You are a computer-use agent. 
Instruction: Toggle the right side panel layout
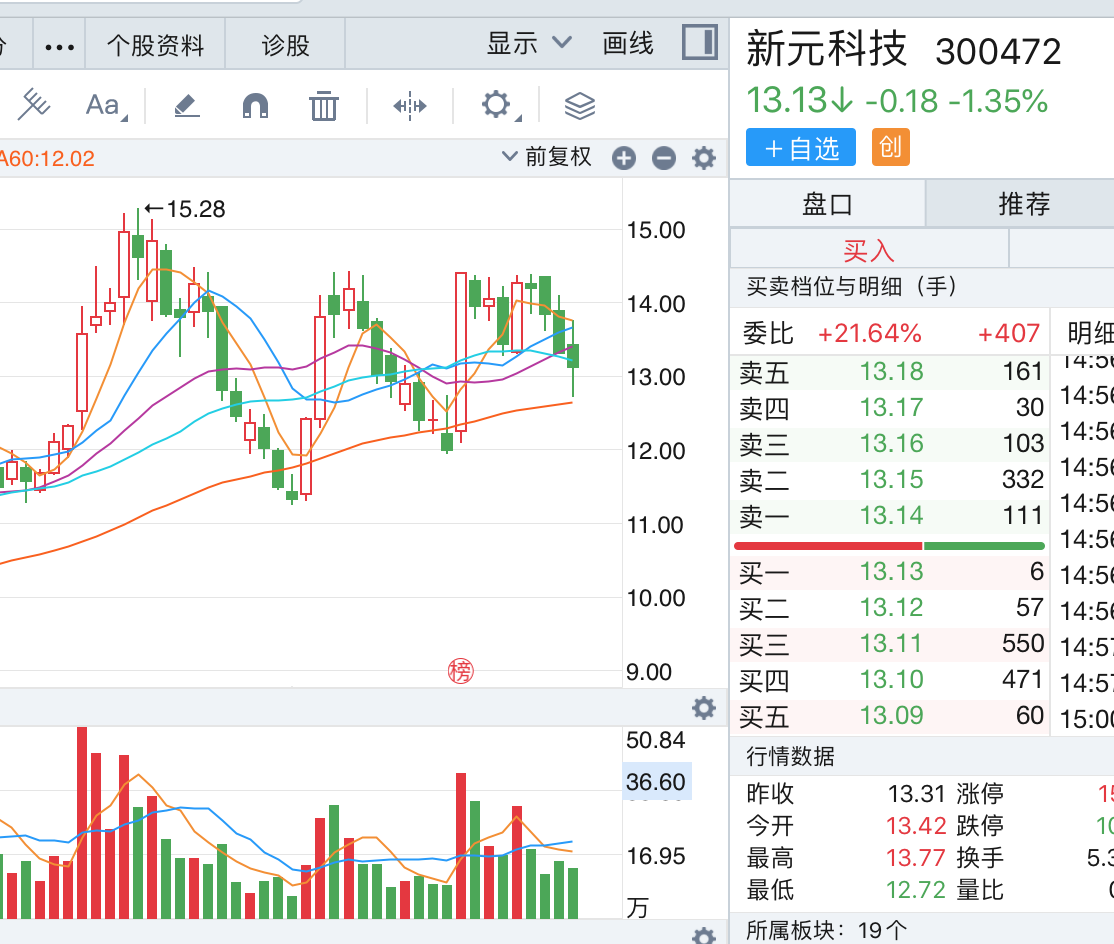pyautogui.click(x=699, y=43)
